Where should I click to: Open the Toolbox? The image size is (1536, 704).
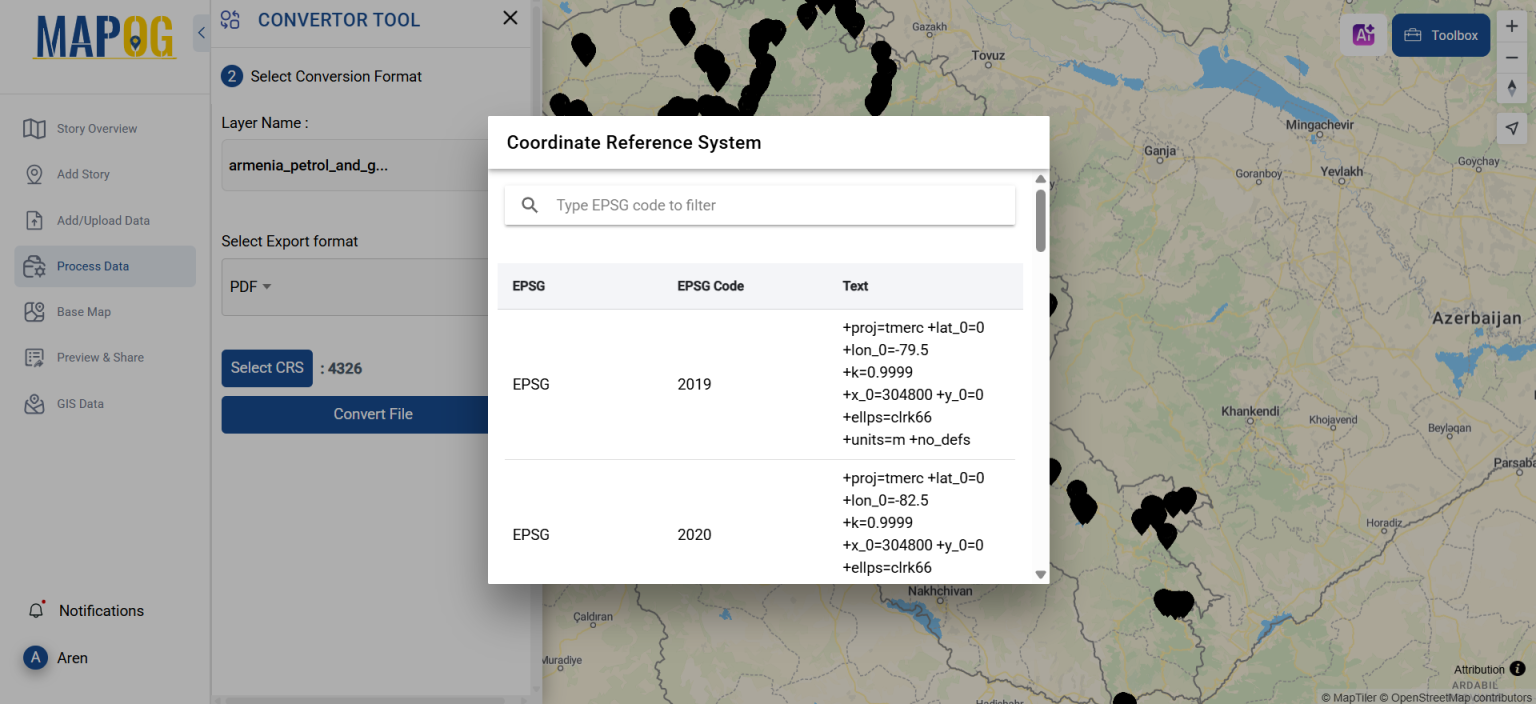[x=1440, y=34]
